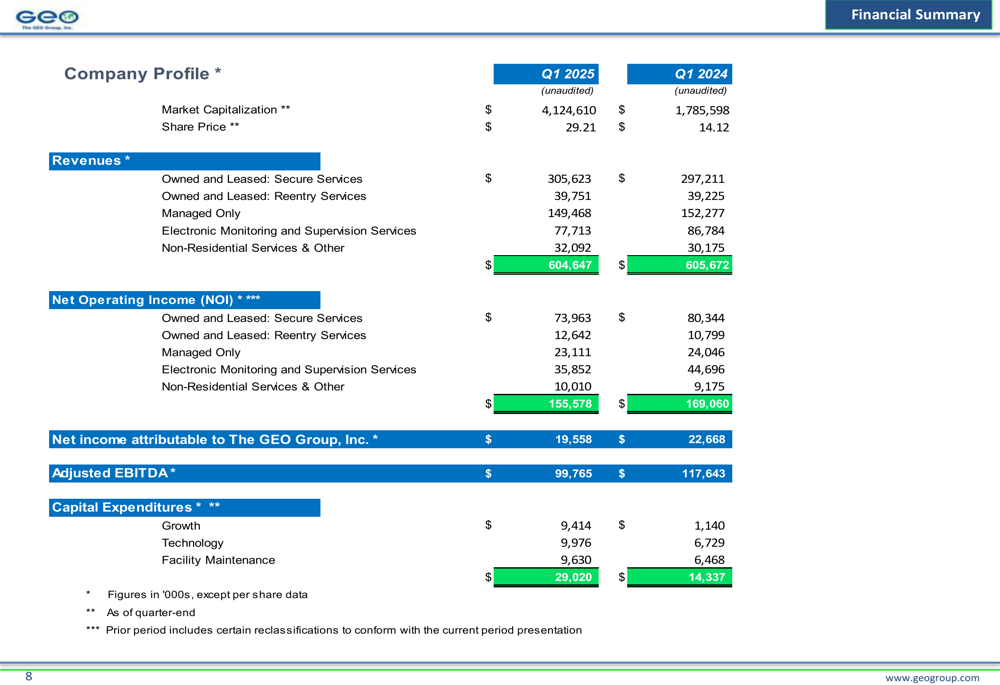Click the Revenues section header

(x=184, y=161)
